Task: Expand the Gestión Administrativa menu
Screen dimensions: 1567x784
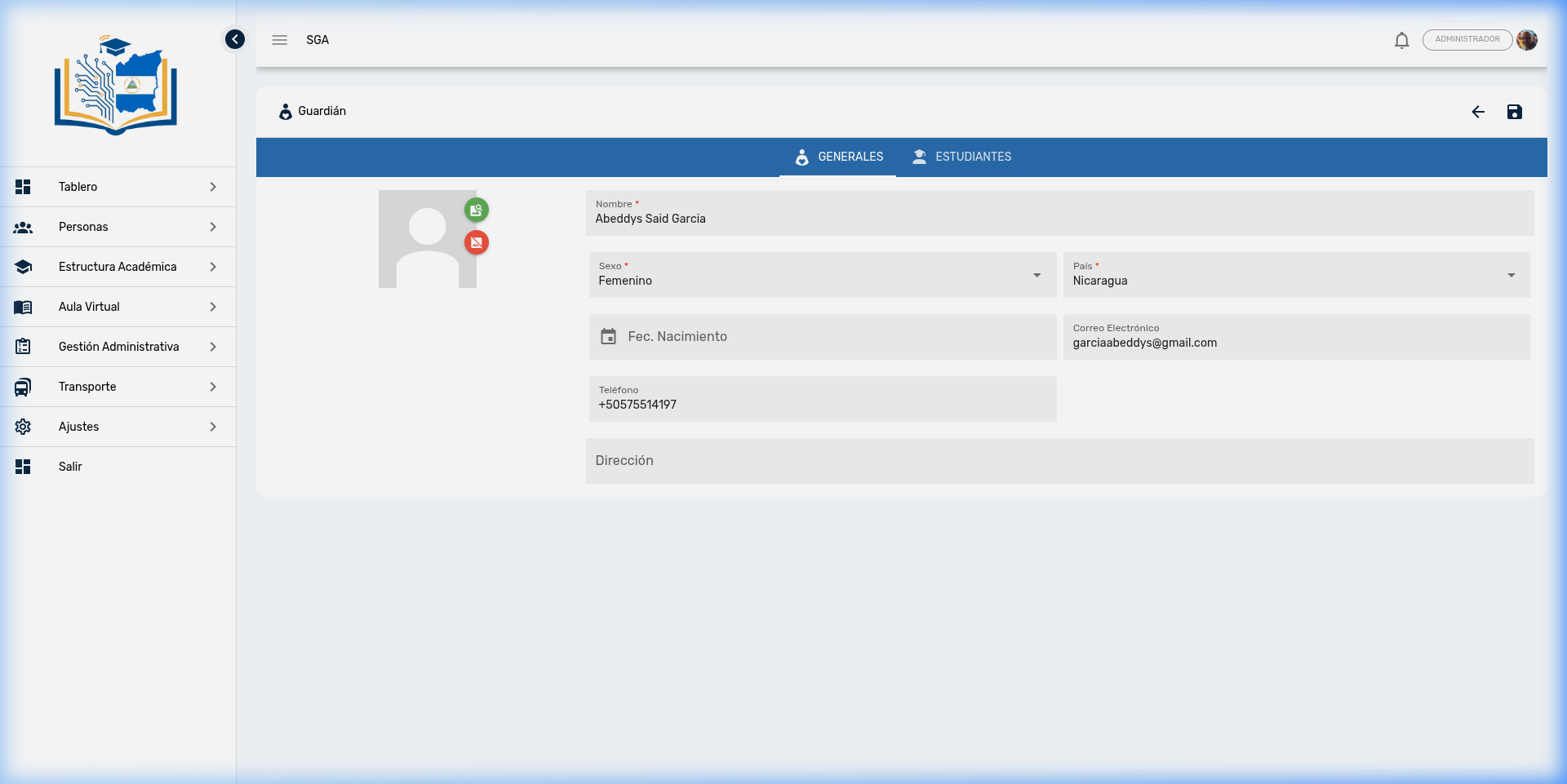Action: (x=118, y=347)
